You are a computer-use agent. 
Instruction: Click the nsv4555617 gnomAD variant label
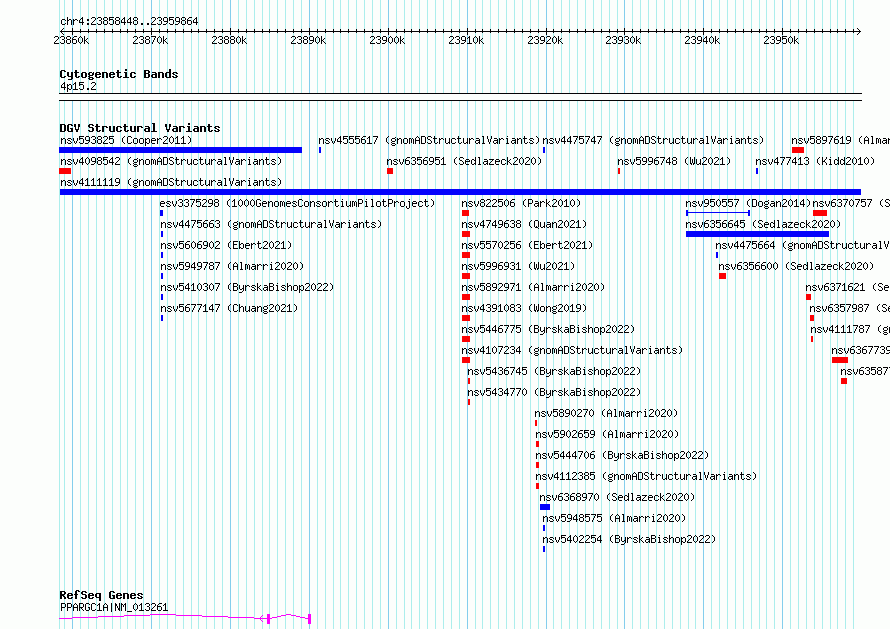click(x=429, y=140)
